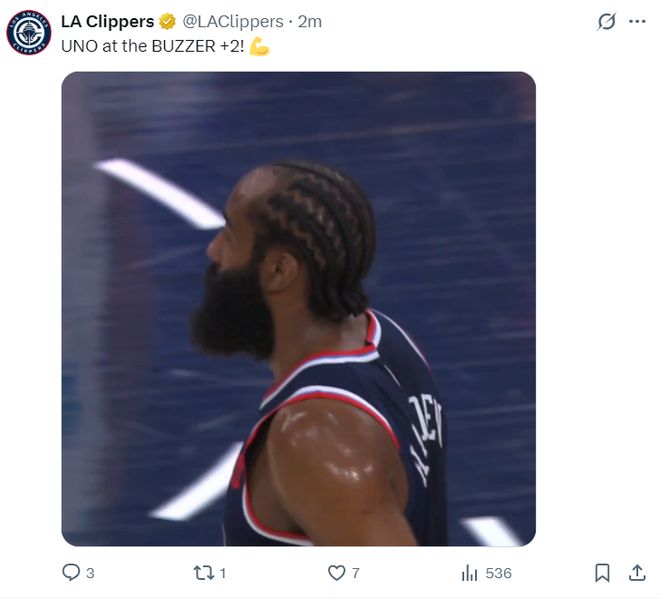This screenshot has width=660, height=599.
Task: Toggle the bookmark icon on post
Action: (x=602, y=573)
